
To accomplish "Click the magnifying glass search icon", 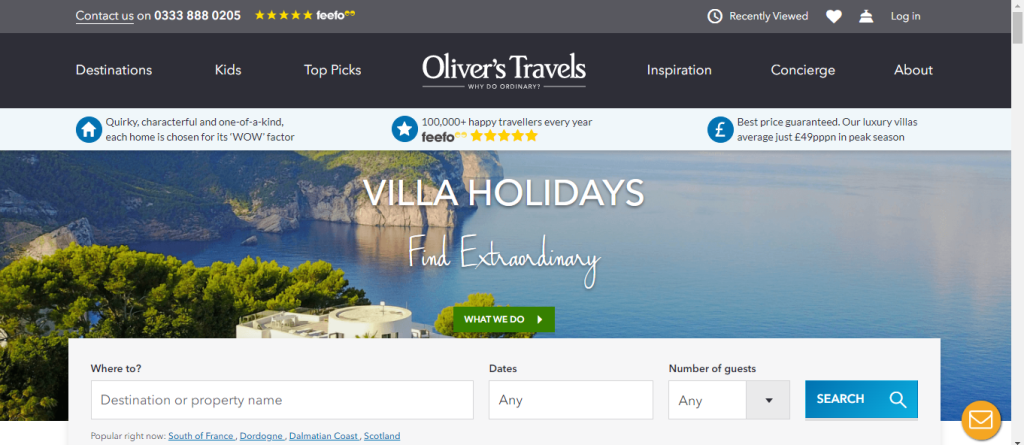I will coord(898,399).
